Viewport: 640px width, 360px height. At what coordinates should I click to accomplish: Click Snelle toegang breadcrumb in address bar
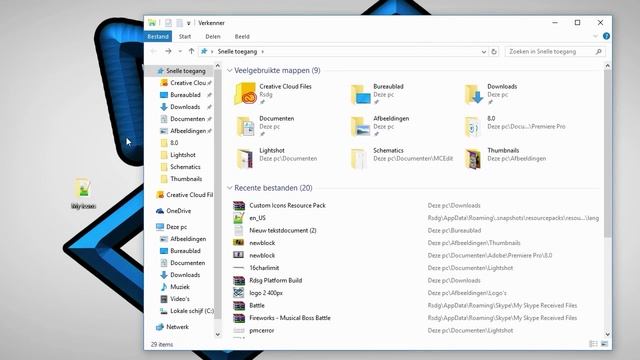[x=237, y=52]
